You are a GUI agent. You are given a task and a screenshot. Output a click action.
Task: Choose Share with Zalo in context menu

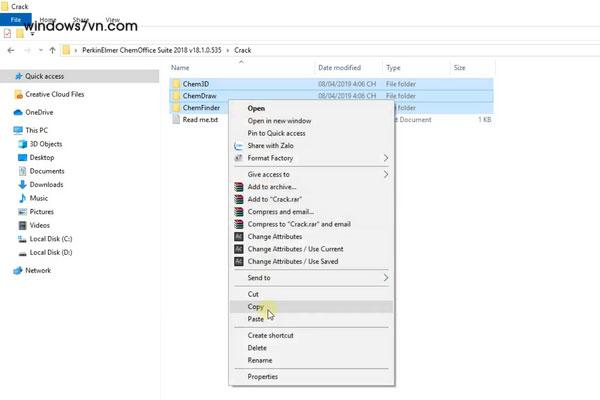[270, 146]
